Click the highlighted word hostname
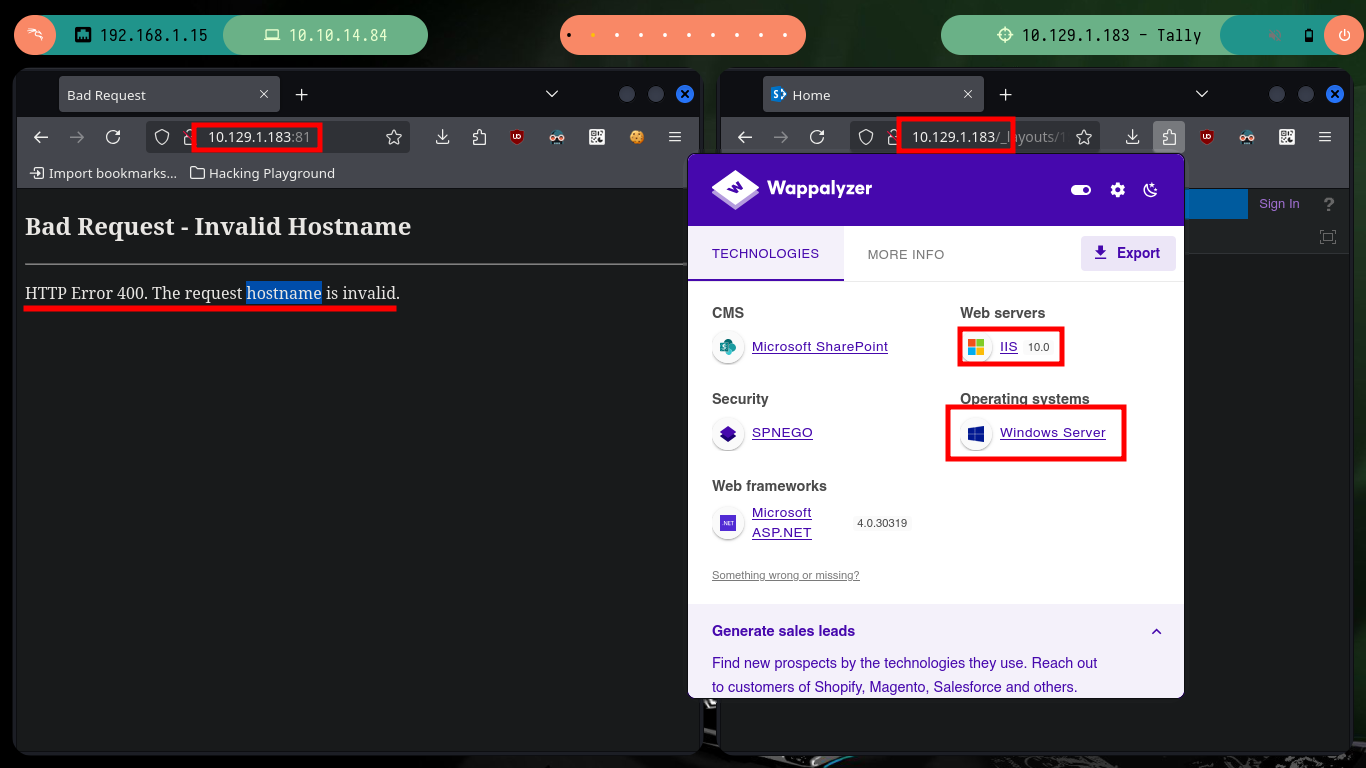Viewport: 1366px width, 768px height. coord(284,293)
